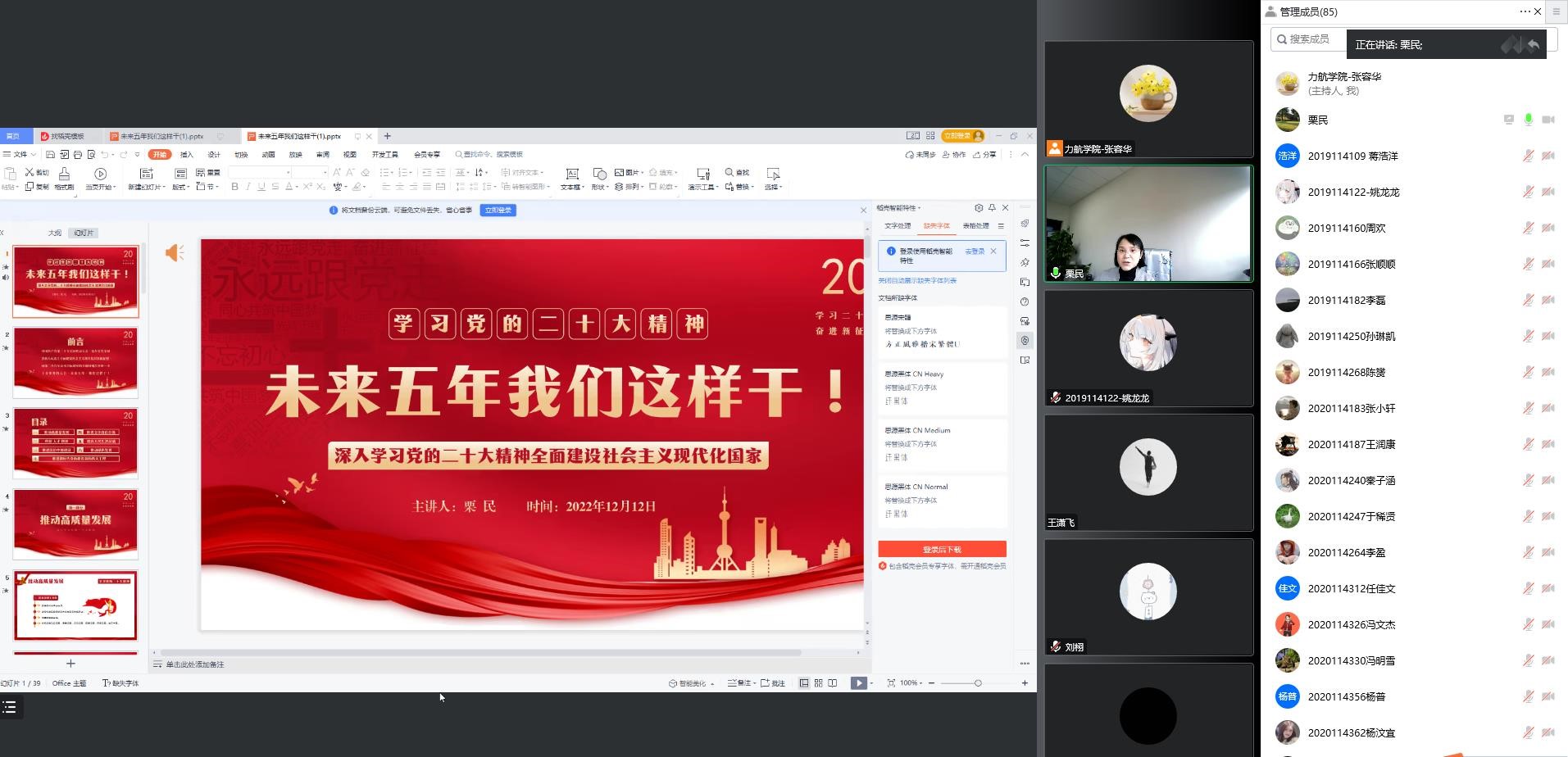The height and width of the screenshot is (757, 1568).
Task: Switch to the 插入 ribbon tab
Action: coord(187,155)
